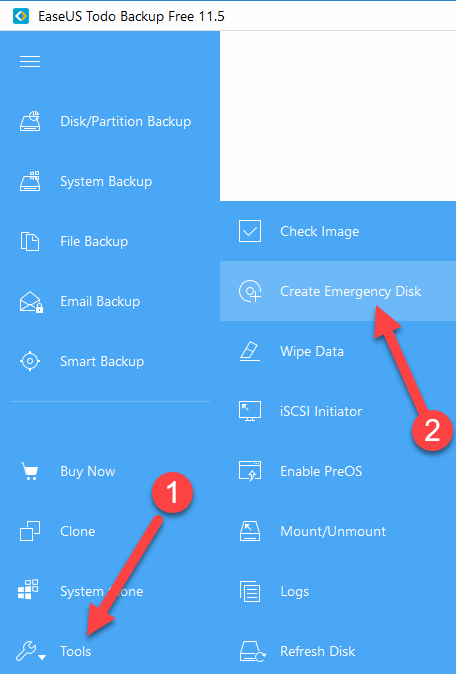Open File Backup via its icon
The height and width of the screenshot is (674, 456).
30,241
